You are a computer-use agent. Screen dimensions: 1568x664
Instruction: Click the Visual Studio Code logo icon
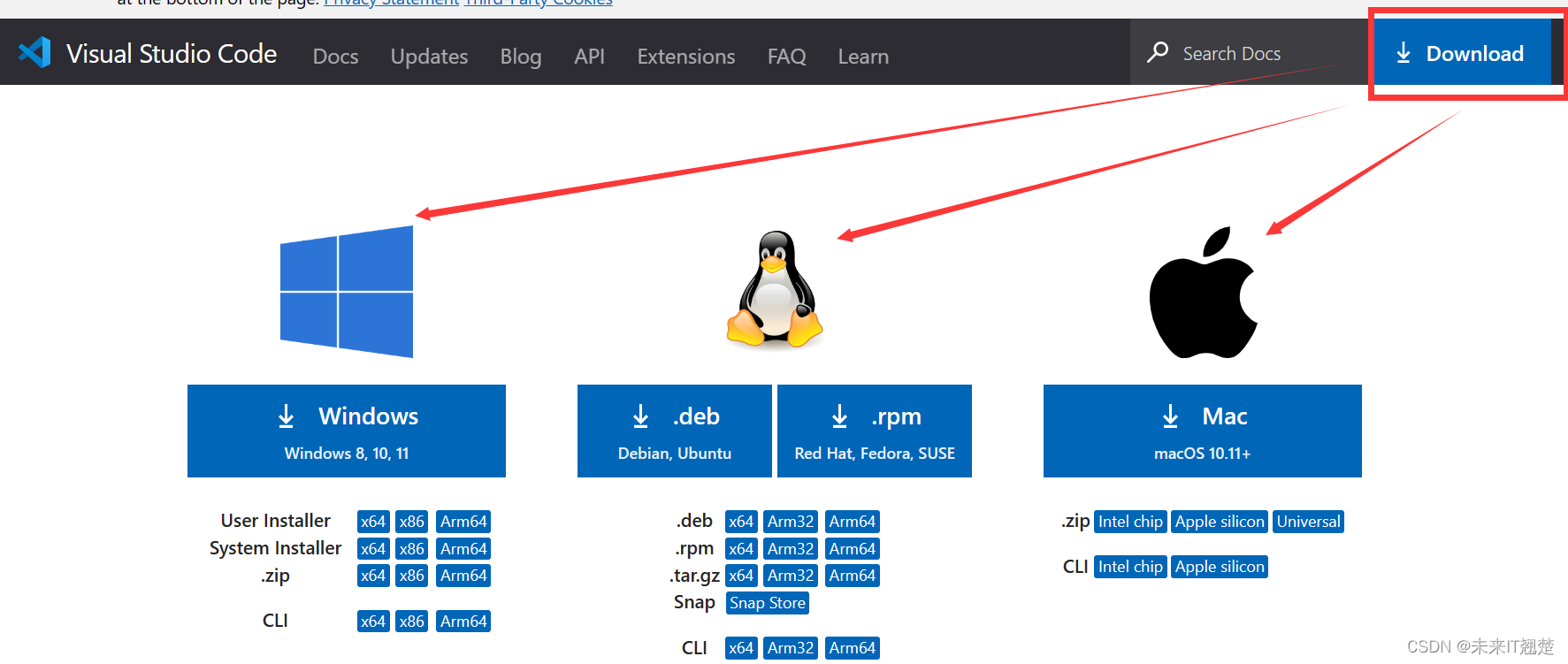(x=35, y=53)
